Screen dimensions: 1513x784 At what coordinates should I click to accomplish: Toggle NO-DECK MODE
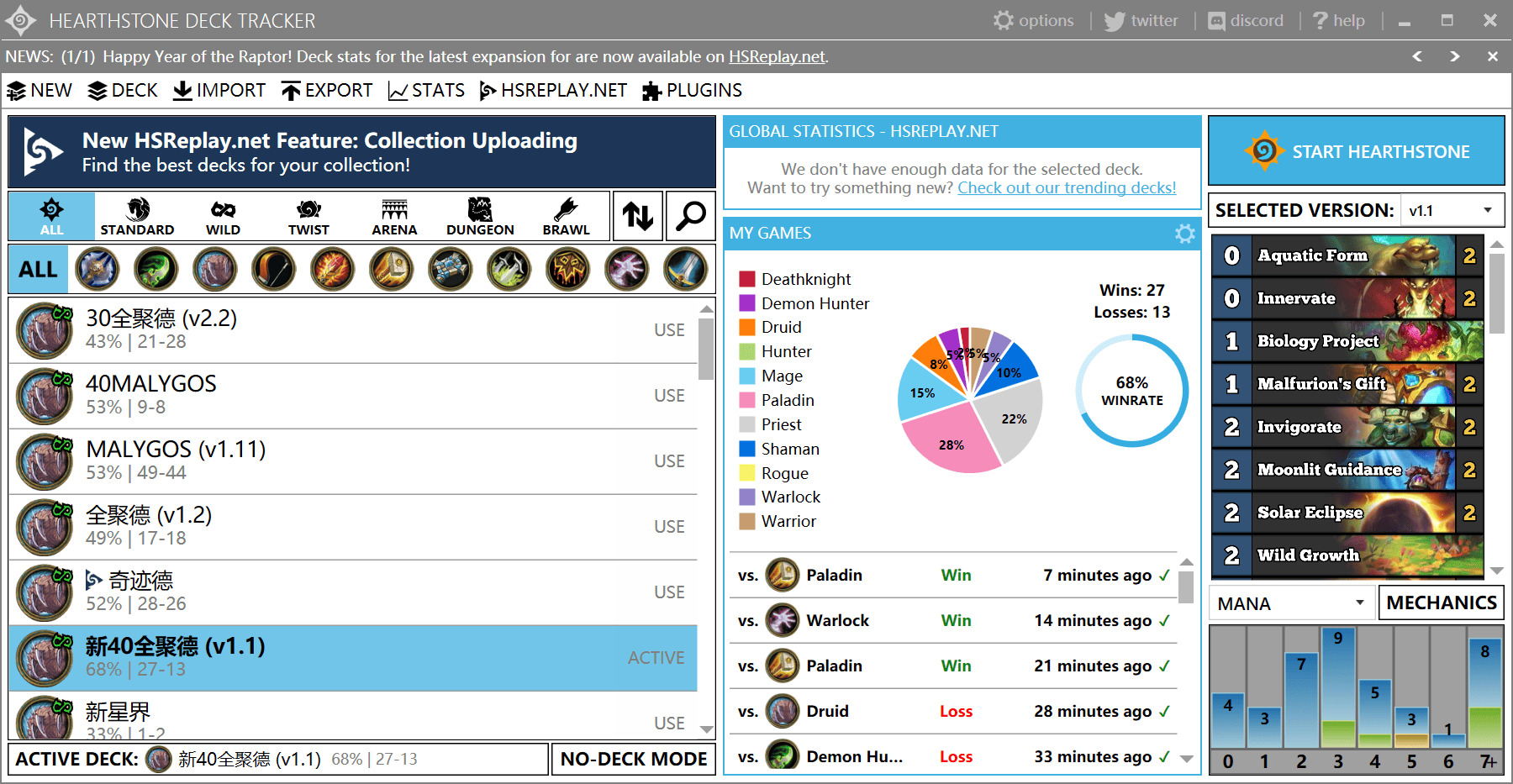(x=634, y=759)
